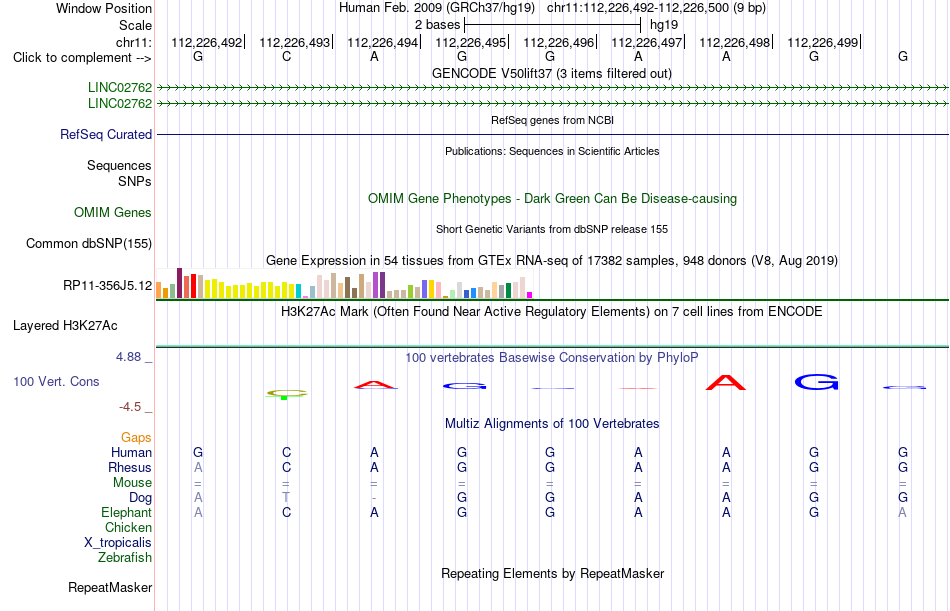Click the 'hg19' label next to scale bar
This screenshot has height=611, width=950.
click(x=663, y=25)
